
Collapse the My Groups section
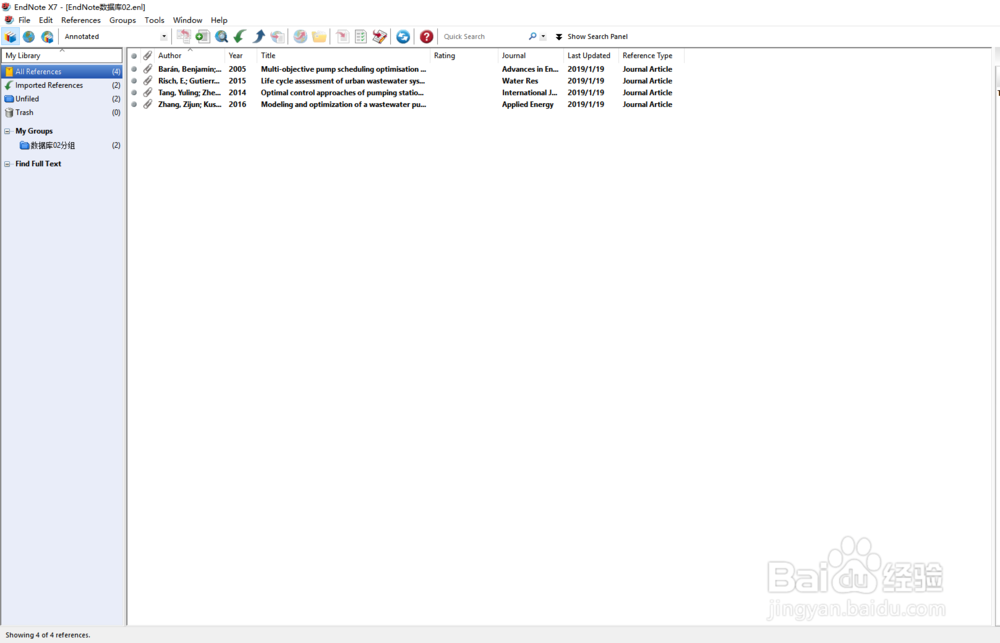click(x=8, y=131)
